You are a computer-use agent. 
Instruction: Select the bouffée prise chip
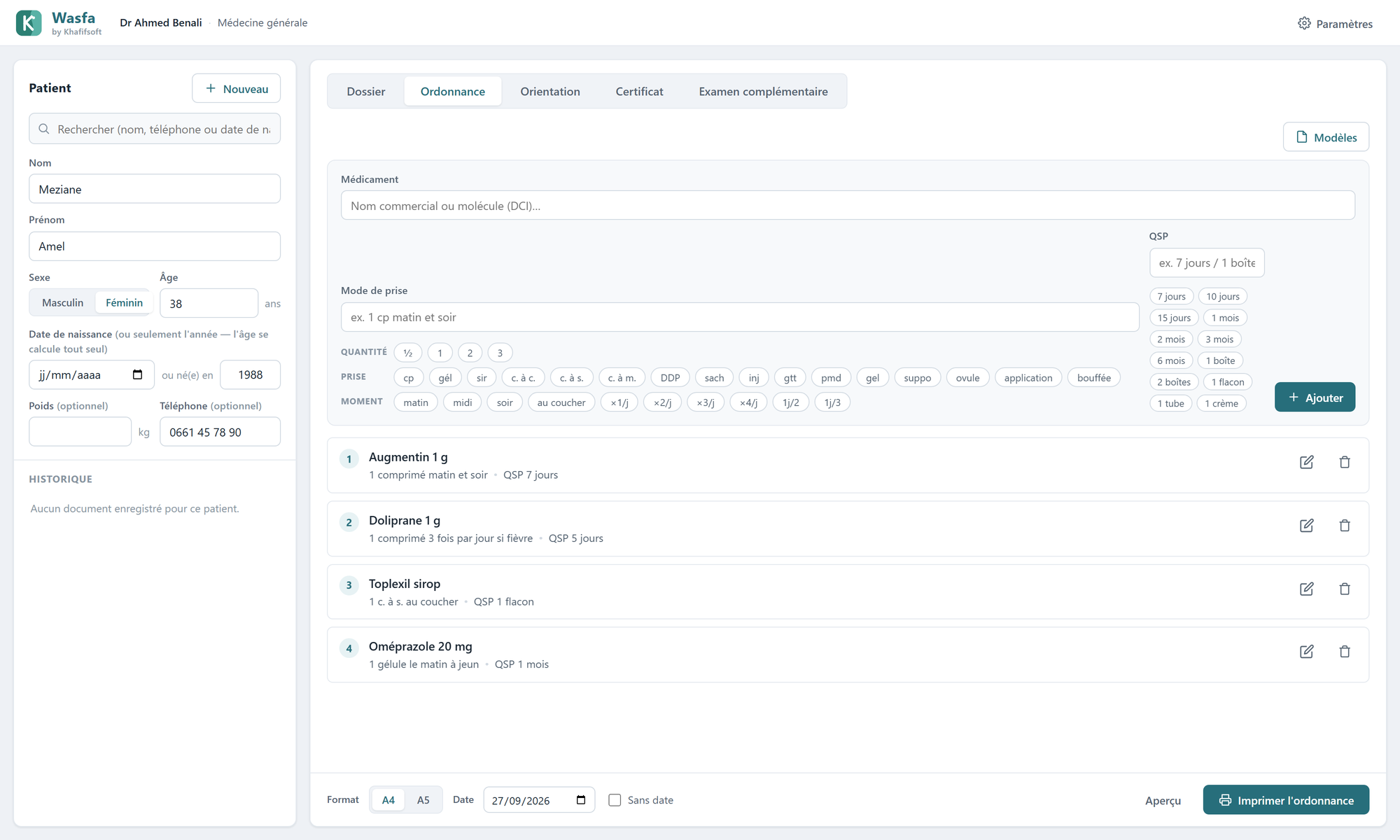pyautogui.click(x=1094, y=378)
